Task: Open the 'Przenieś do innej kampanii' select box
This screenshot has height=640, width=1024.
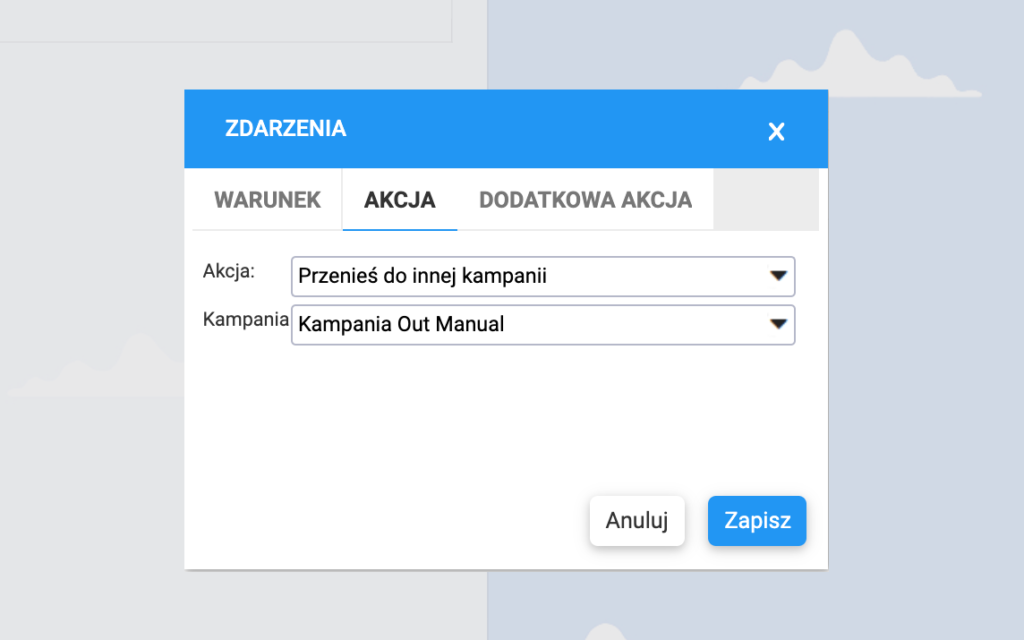Action: (530, 276)
